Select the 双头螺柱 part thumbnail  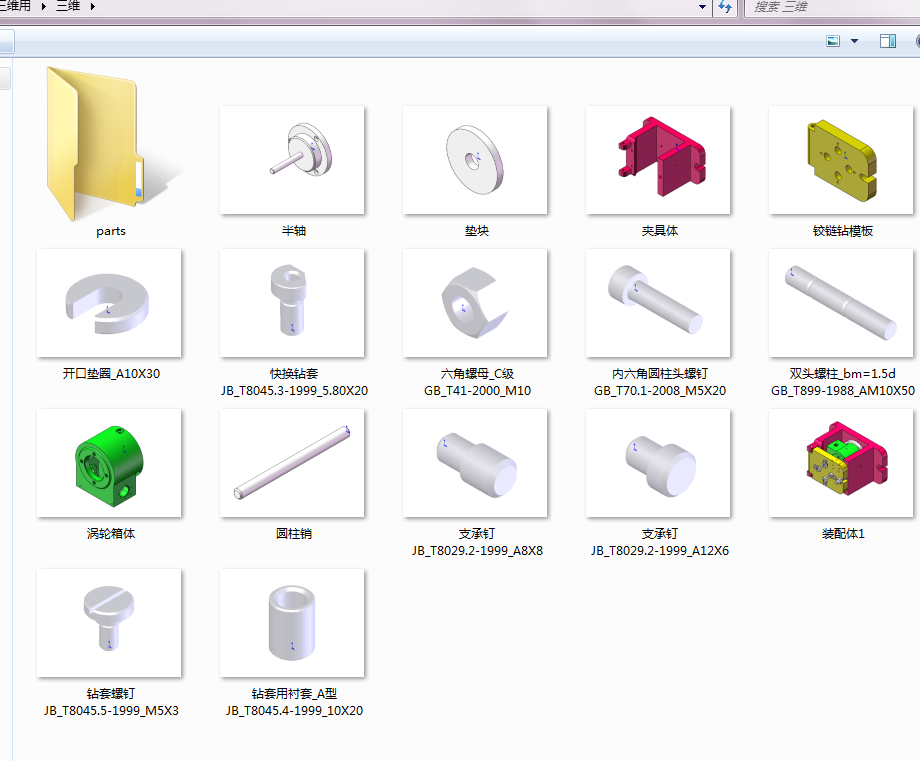841,303
